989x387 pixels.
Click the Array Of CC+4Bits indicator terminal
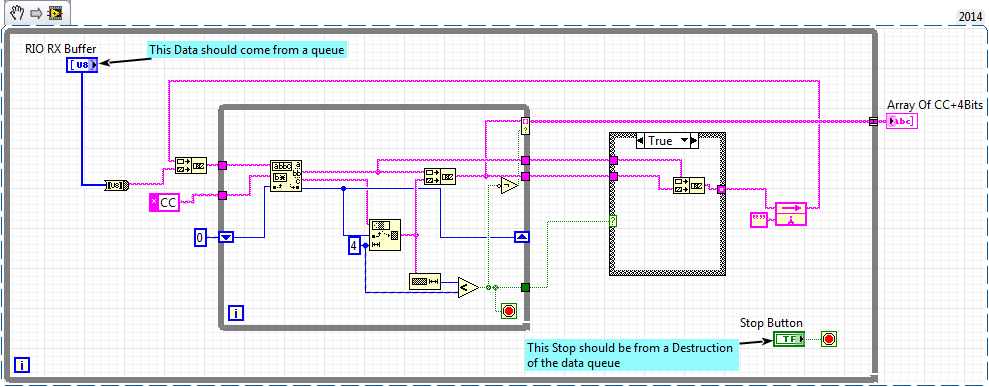coord(902,121)
